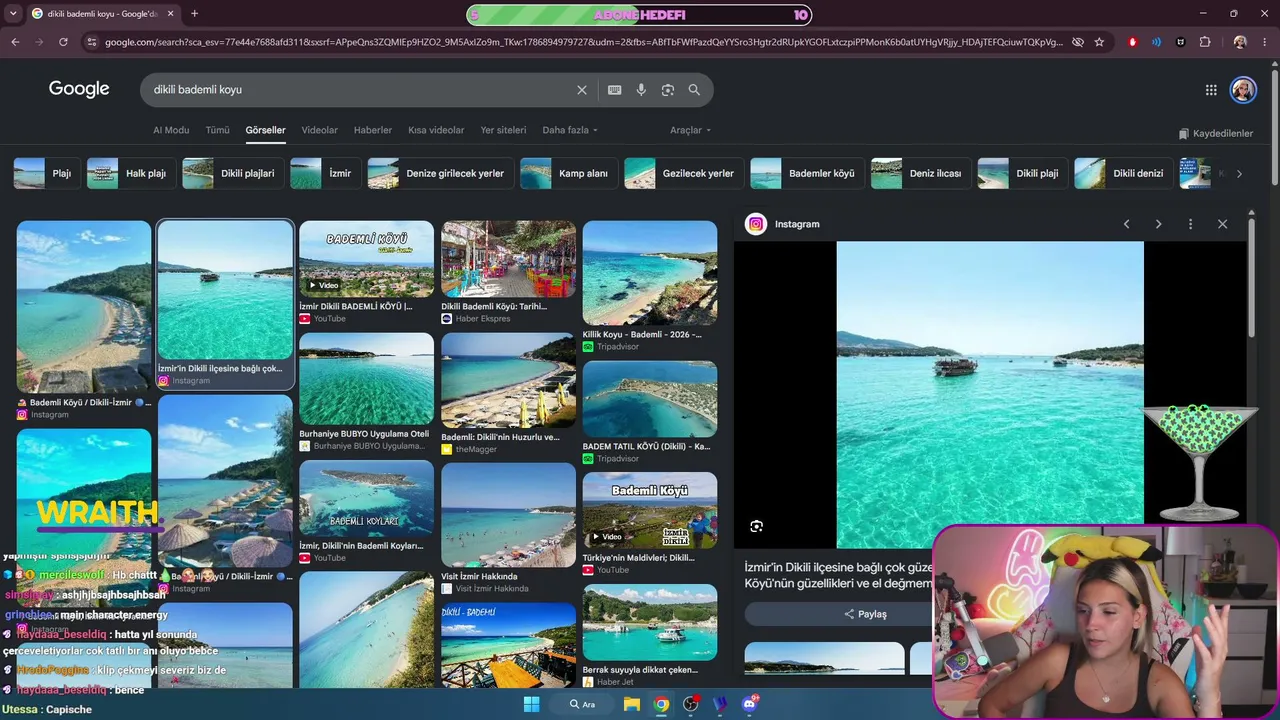Search inside the preview image with Lens

(757, 526)
